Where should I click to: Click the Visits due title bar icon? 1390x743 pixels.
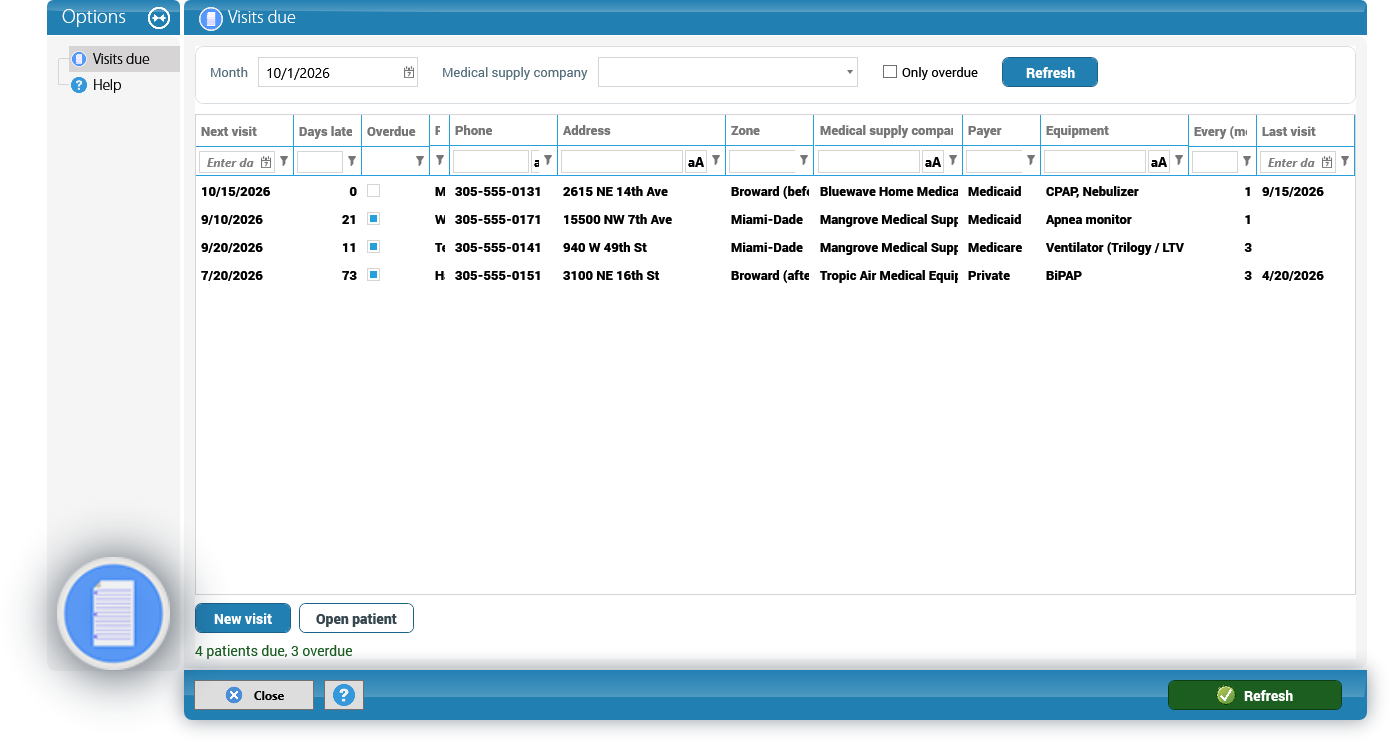[x=210, y=18]
